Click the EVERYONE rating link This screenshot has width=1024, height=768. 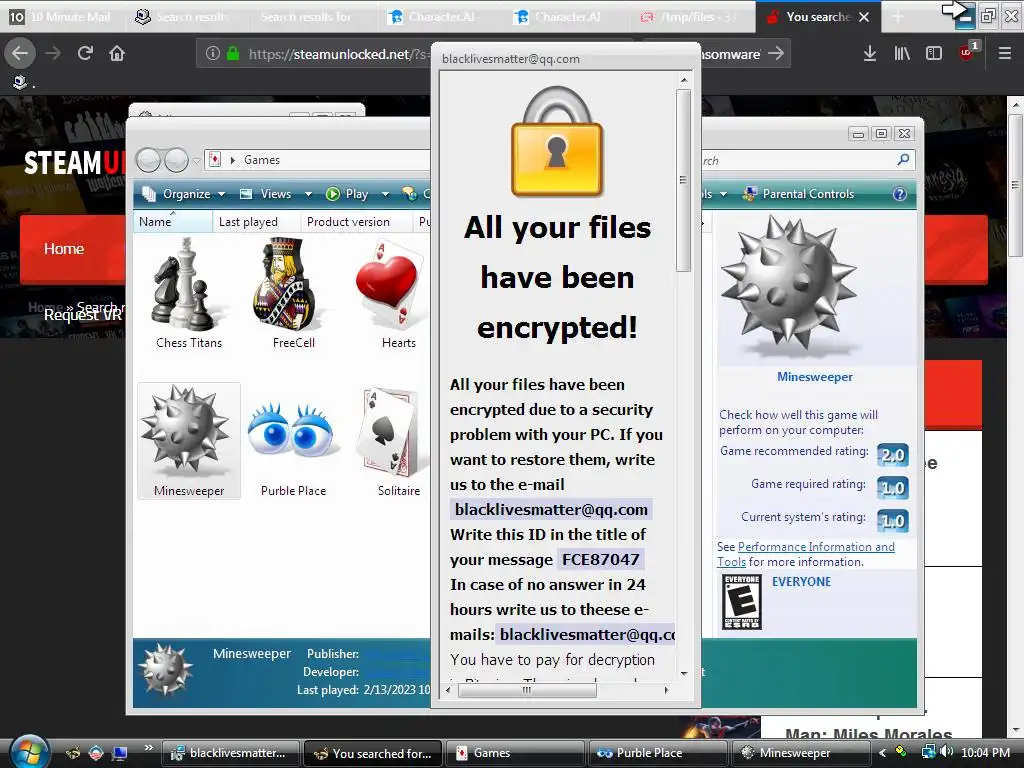pos(801,581)
